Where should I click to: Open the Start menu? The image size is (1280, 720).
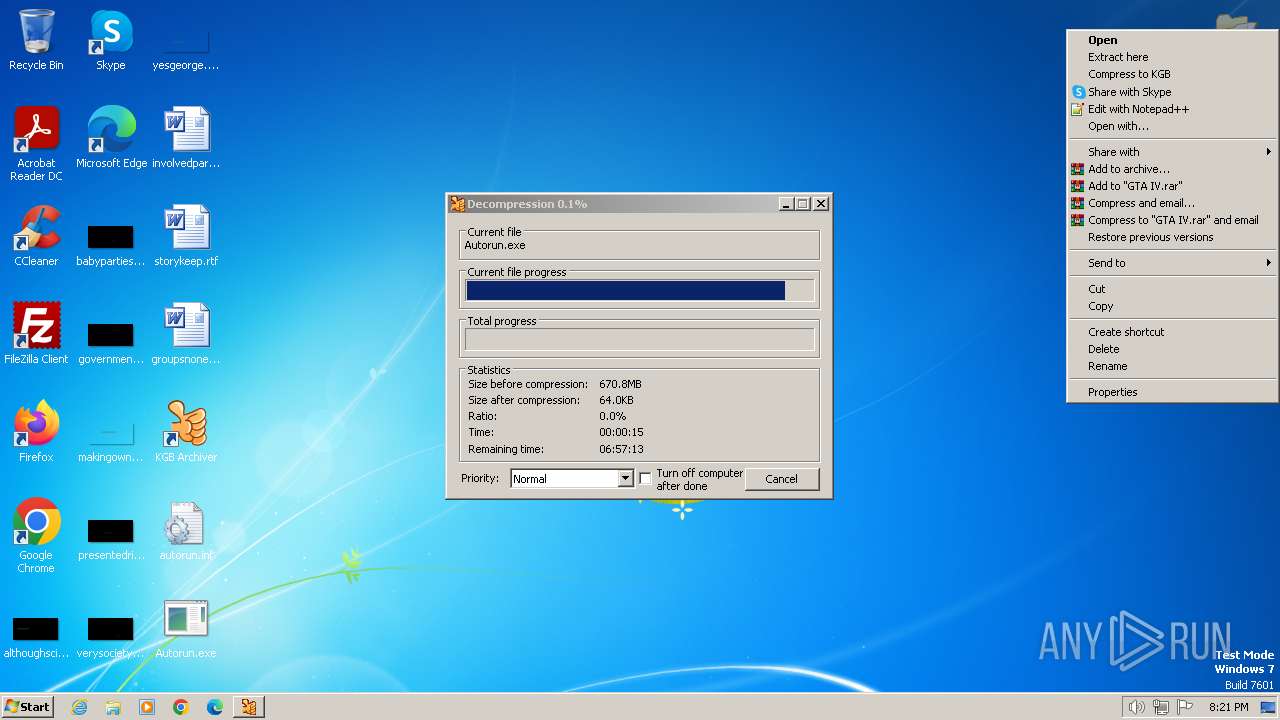pyautogui.click(x=27, y=707)
